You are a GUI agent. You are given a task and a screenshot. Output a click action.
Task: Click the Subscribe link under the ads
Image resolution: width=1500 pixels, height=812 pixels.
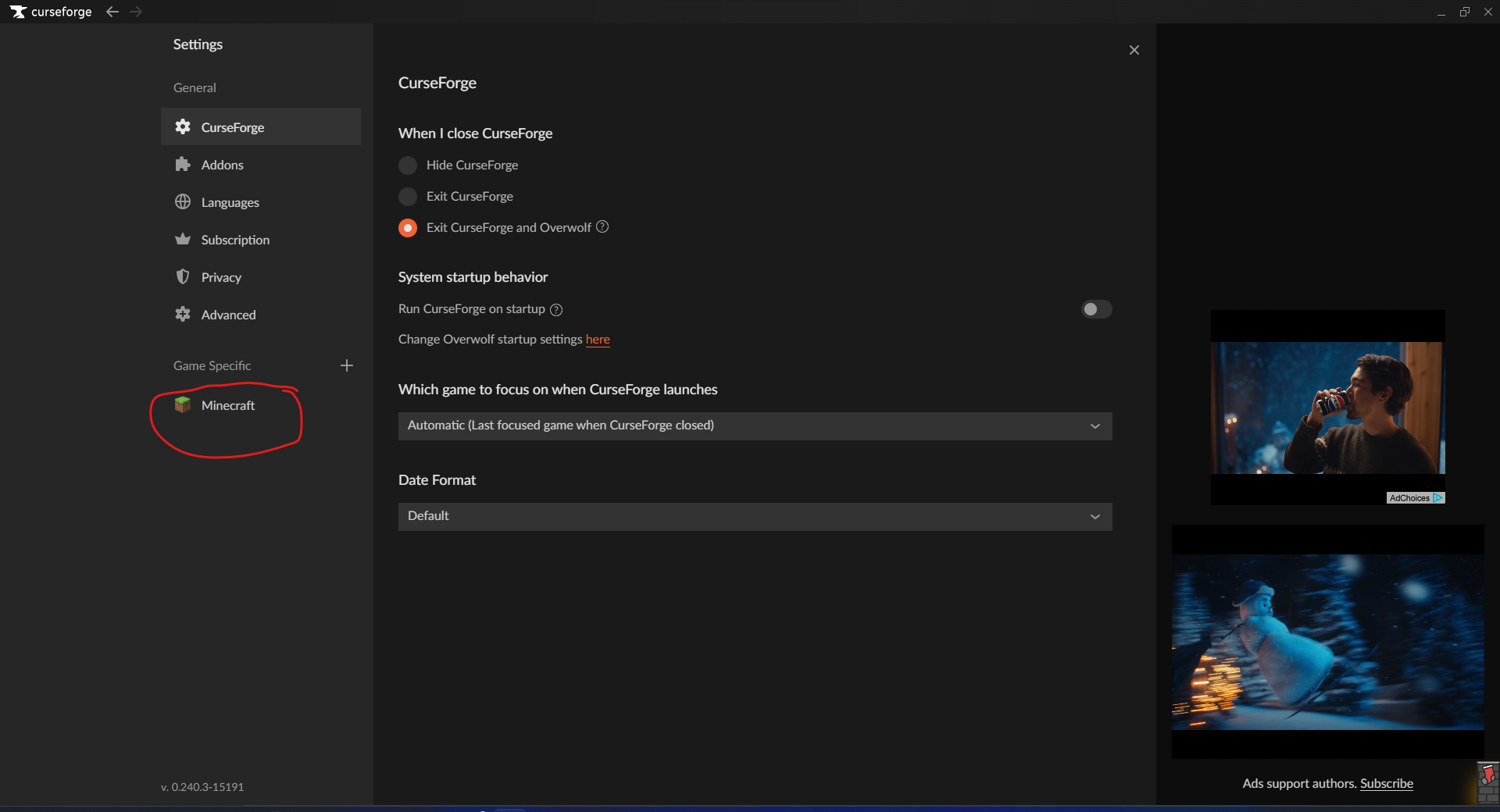click(x=1386, y=783)
